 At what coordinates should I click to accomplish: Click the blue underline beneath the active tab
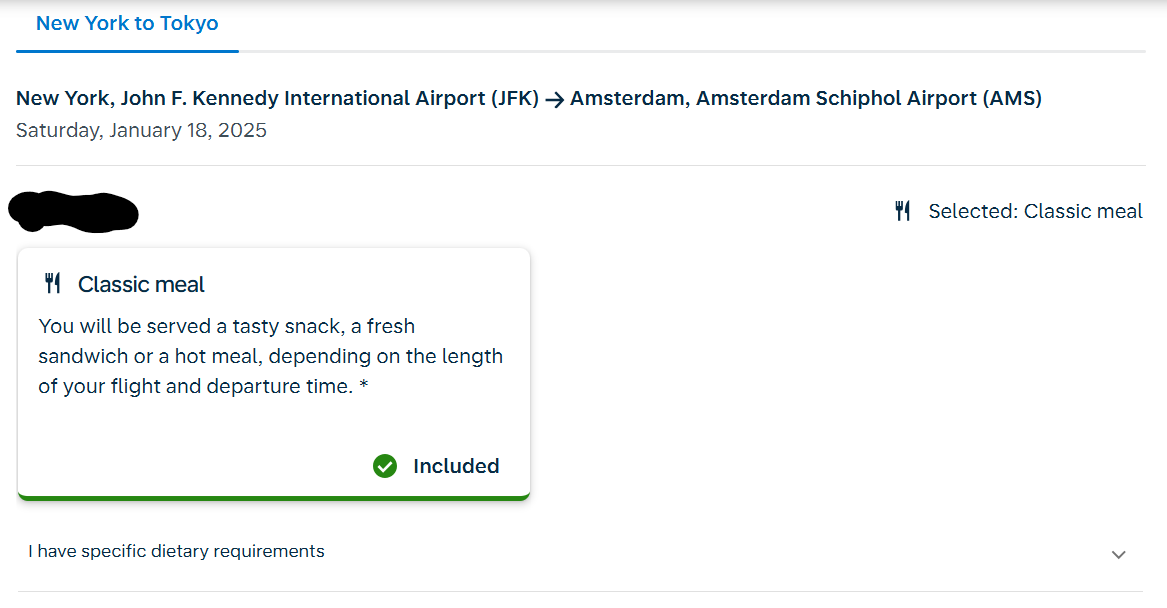coord(127,51)
